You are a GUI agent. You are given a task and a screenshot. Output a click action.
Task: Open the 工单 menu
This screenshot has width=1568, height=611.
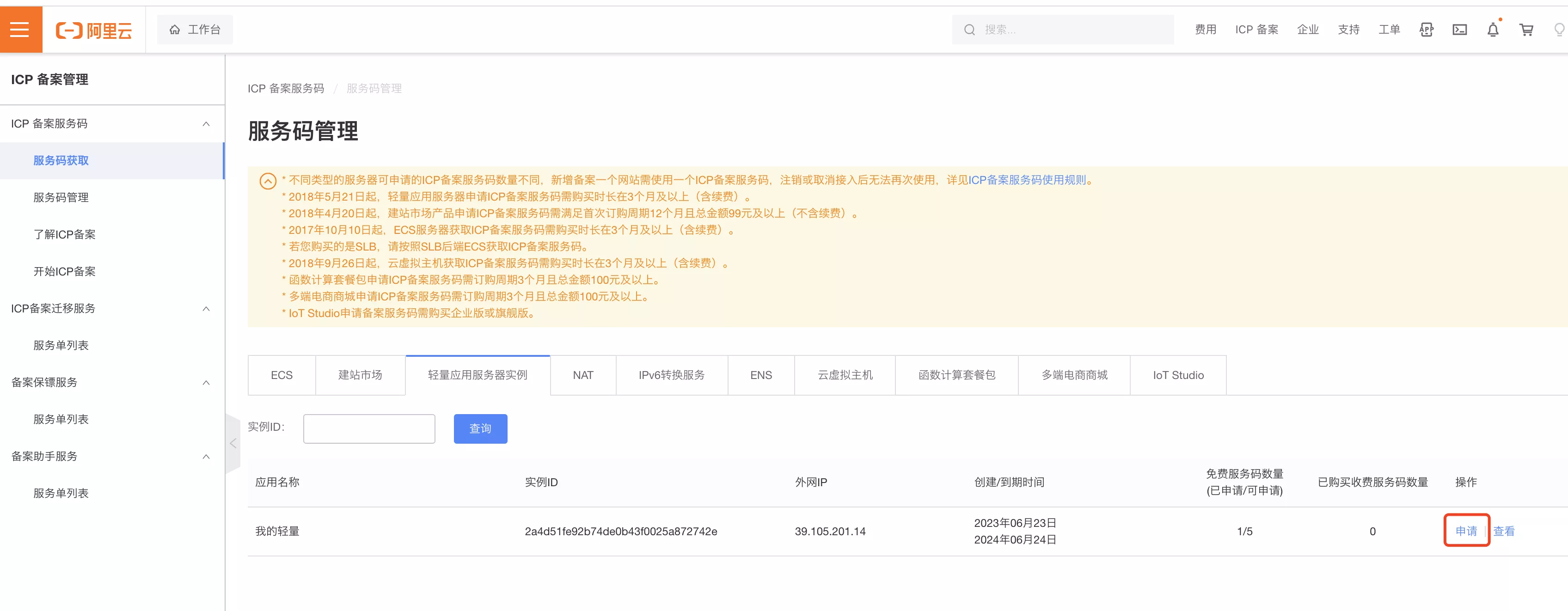click(x=1389, y=30)
